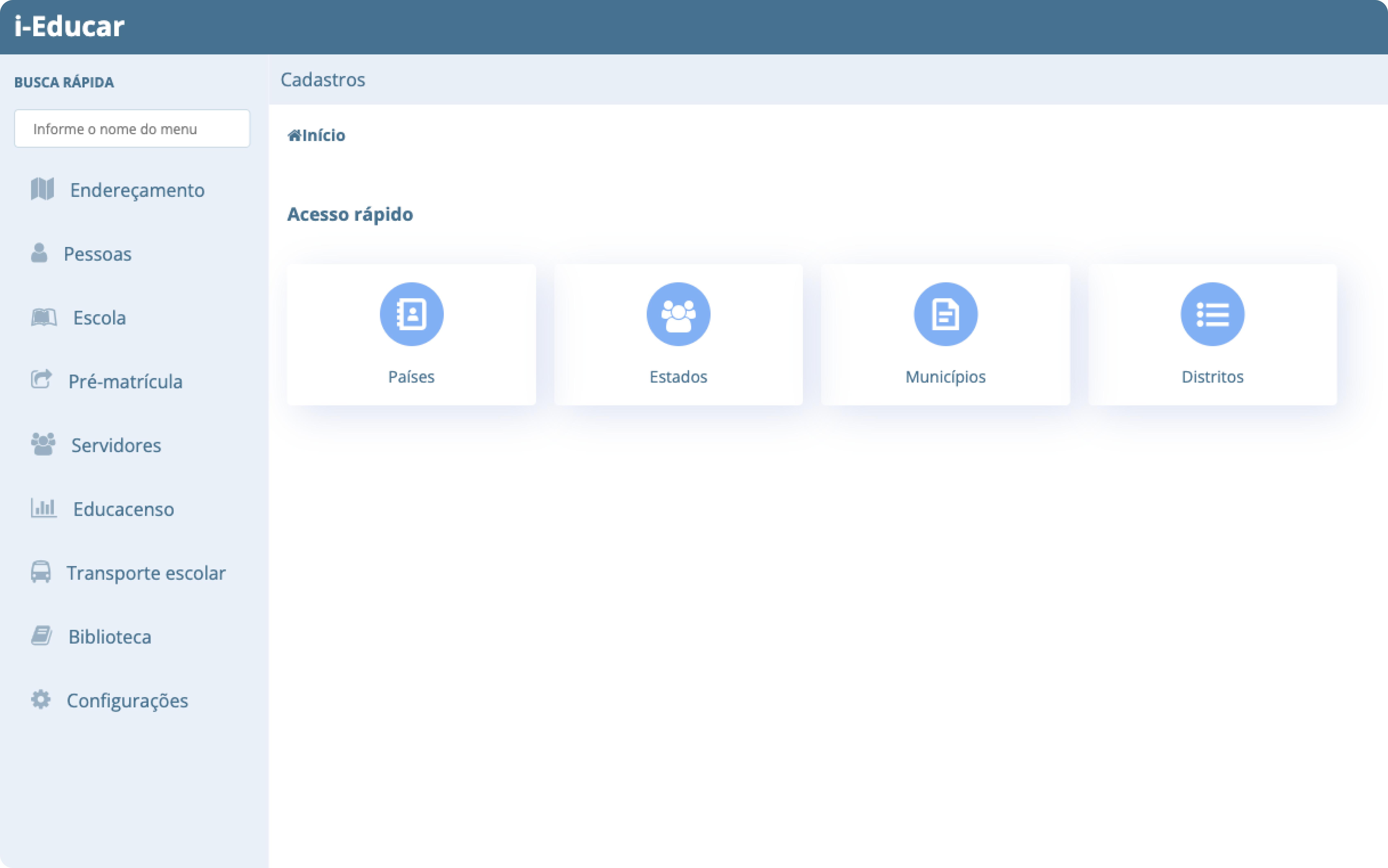Open the Pessoas menu

coord(97,254)
